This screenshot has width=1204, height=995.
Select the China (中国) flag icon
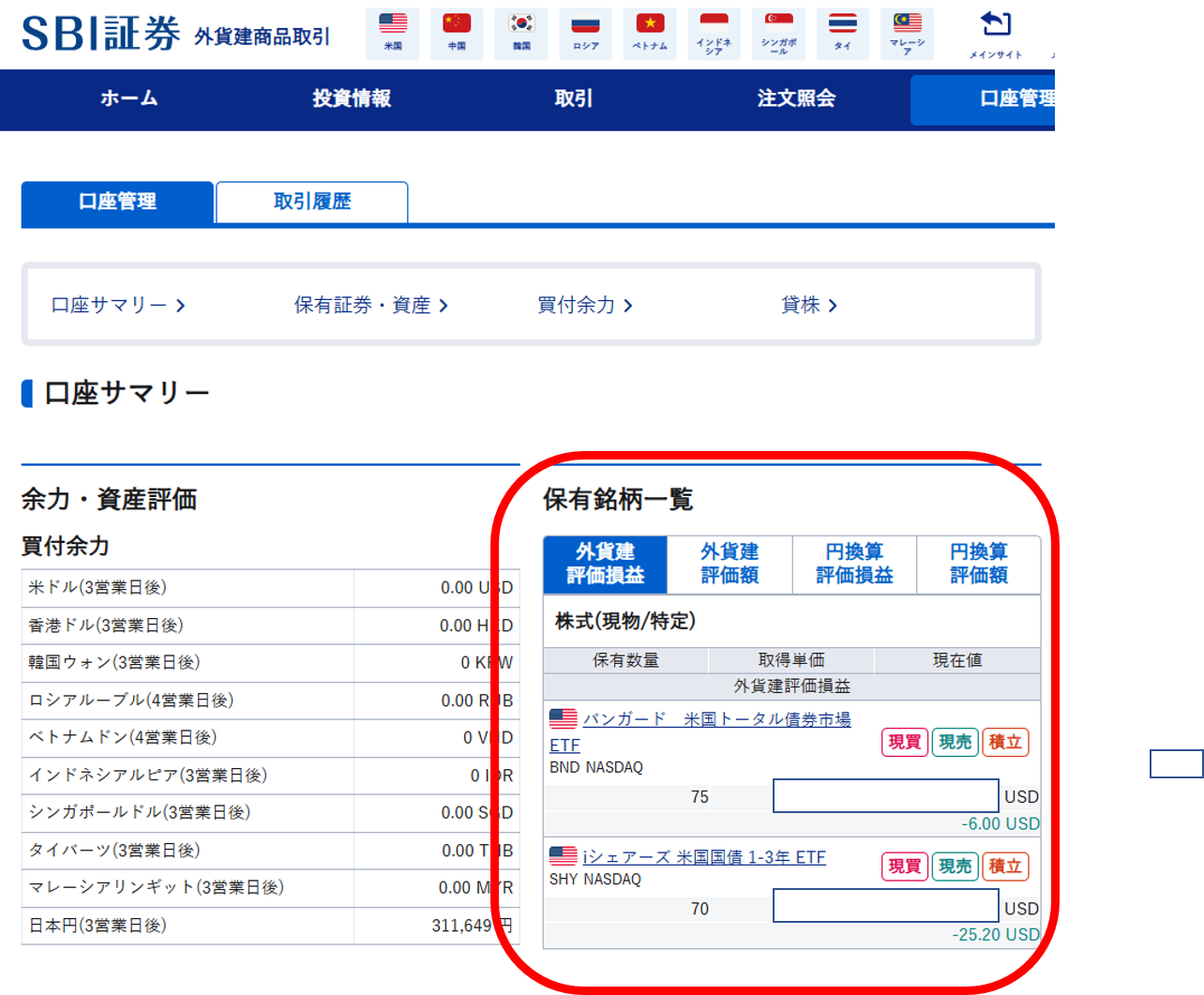coord(457,33)
